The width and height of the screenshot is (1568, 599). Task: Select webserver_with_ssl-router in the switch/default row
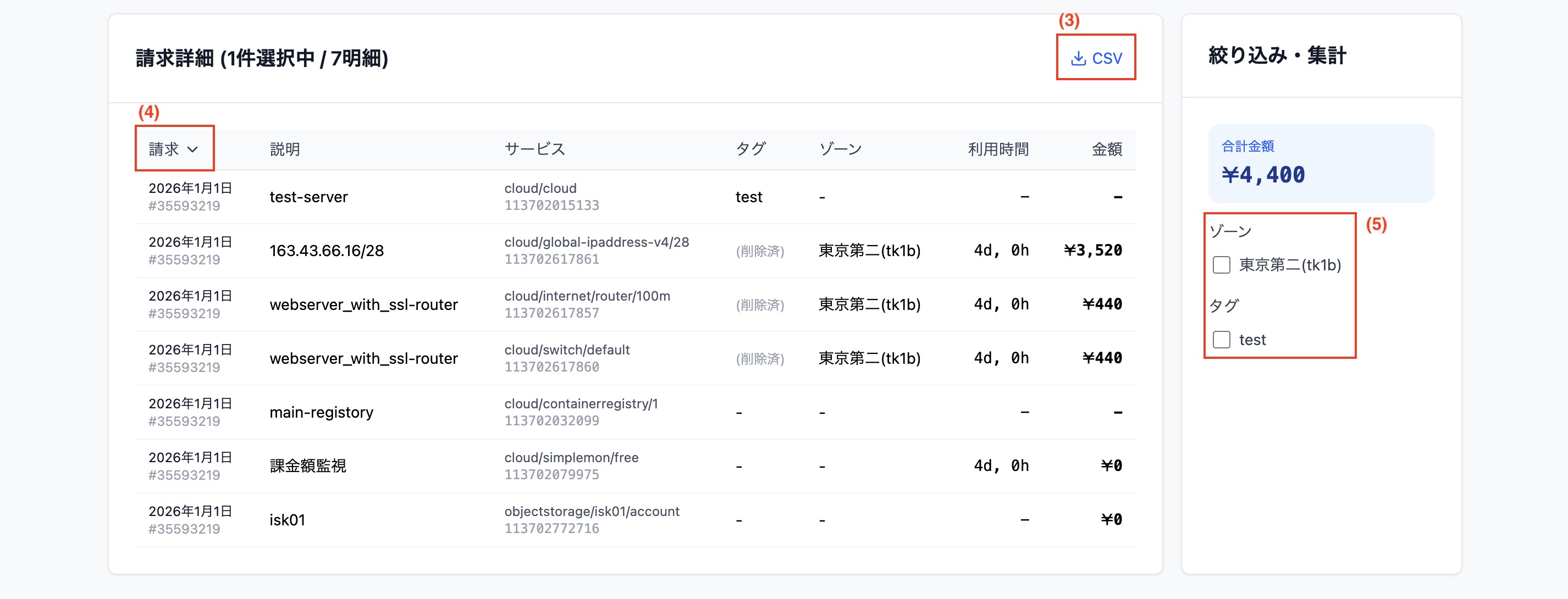[x=363, y=358]
